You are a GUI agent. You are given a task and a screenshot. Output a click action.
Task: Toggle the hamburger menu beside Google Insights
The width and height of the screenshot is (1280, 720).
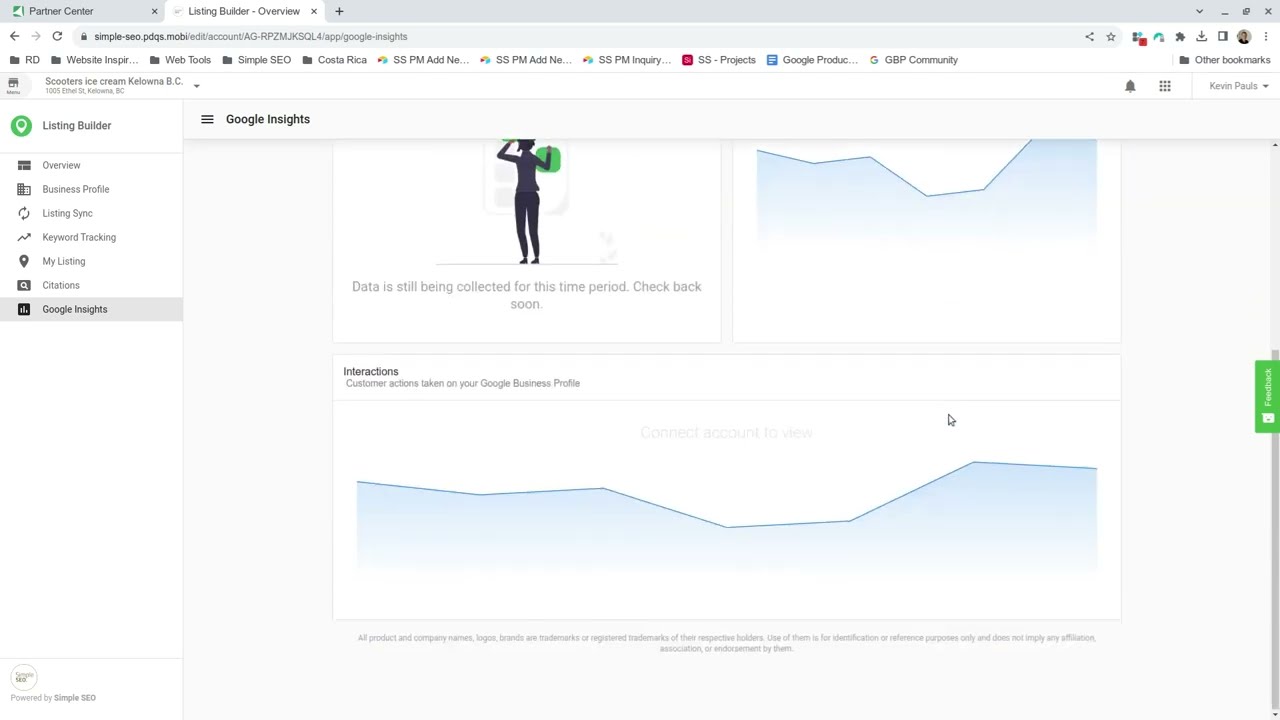click(x=207, y=119)
